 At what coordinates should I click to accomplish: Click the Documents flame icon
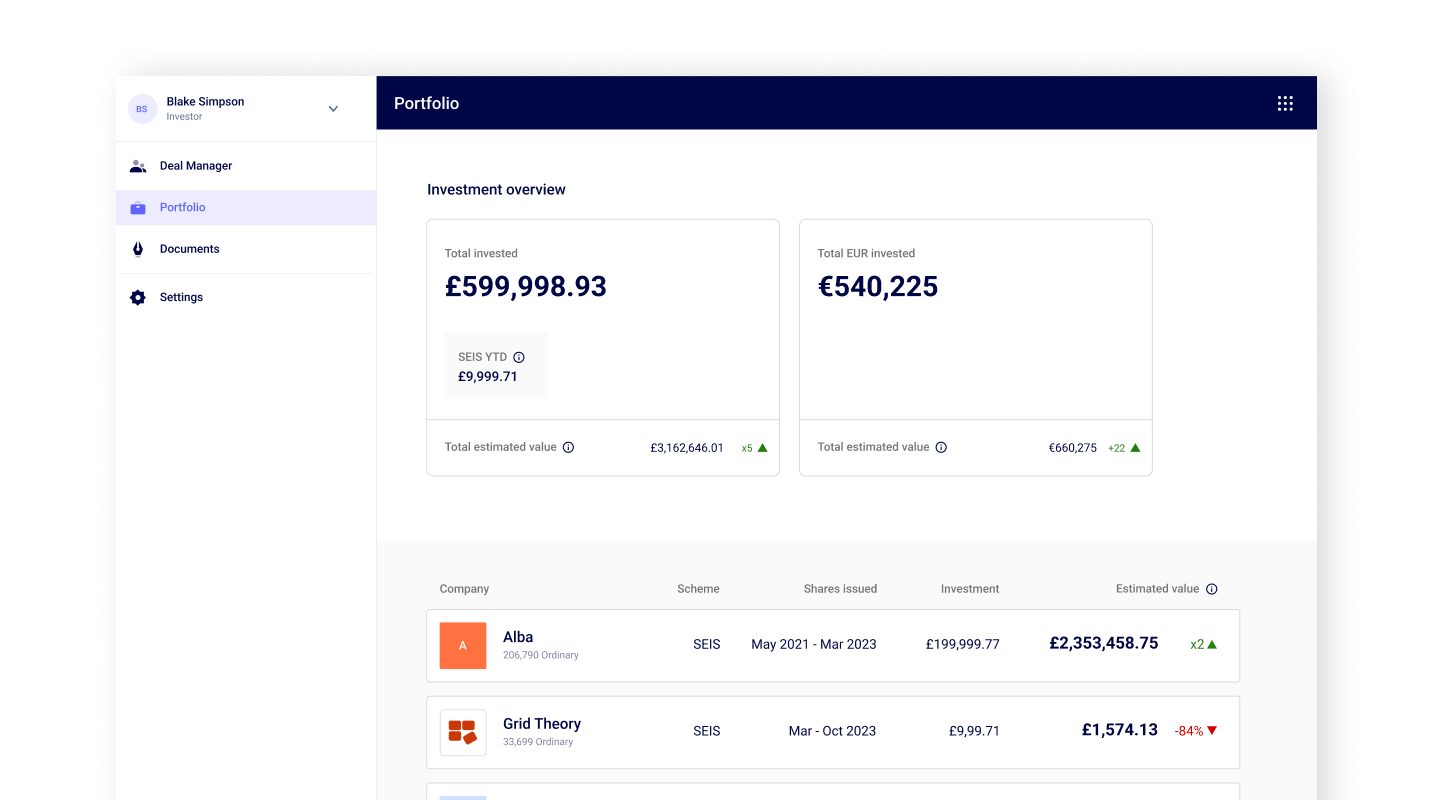[137, 248]
